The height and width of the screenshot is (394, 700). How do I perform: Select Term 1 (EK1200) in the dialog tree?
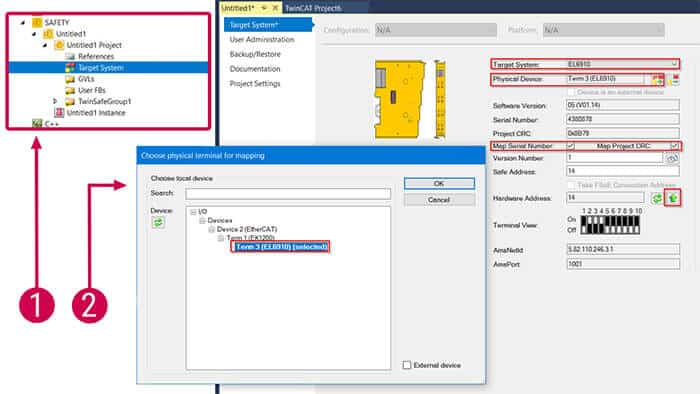[250, 238]
